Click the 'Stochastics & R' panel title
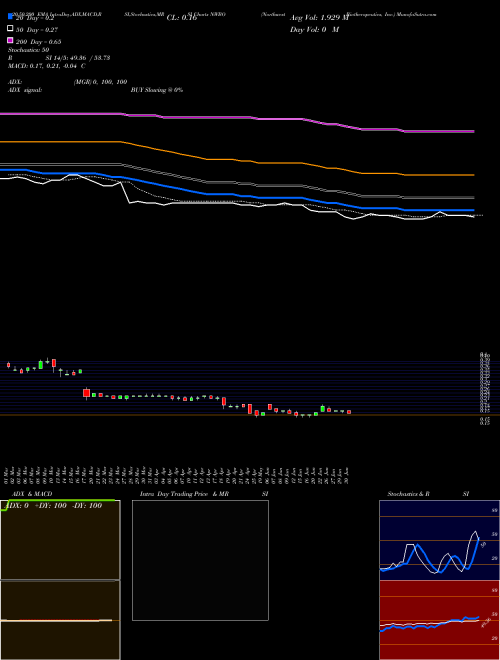 409,494
